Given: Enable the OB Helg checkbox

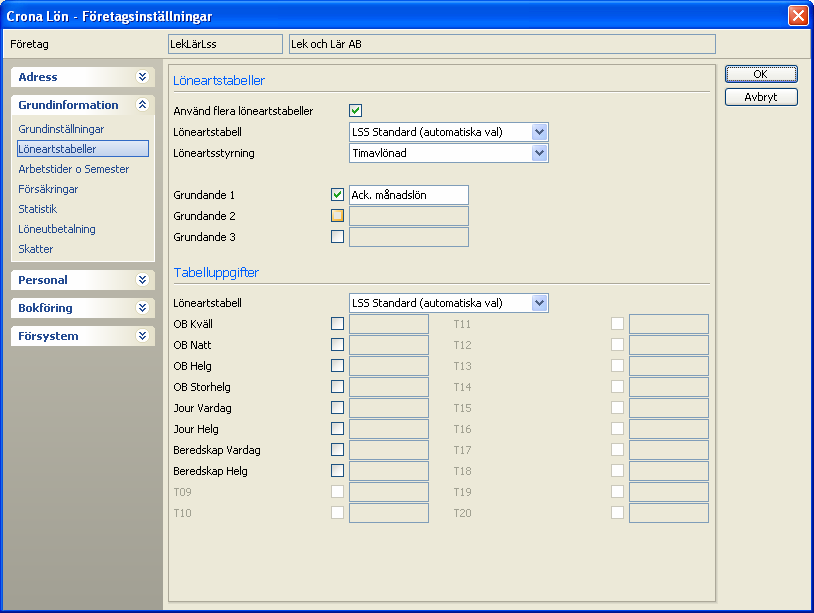Looking at the screenshot, I should pos(337,366).
